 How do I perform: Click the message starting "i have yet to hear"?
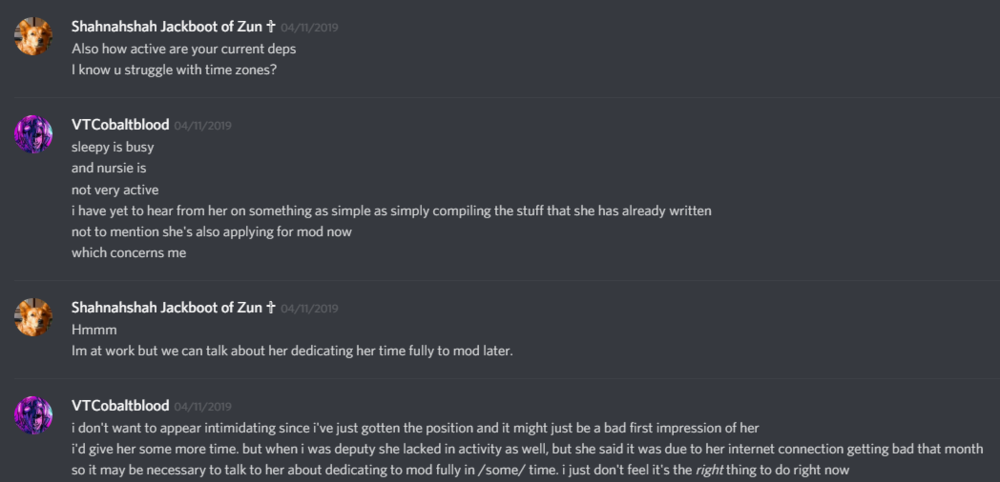click(x=390, y=211)
